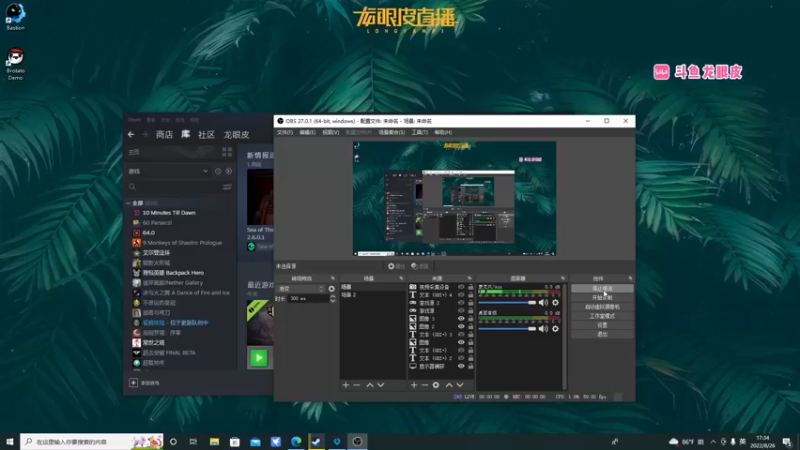Open the Brotato Demo desktop shortcut
This screenshot has width=800, height=450.
(15, 64)
